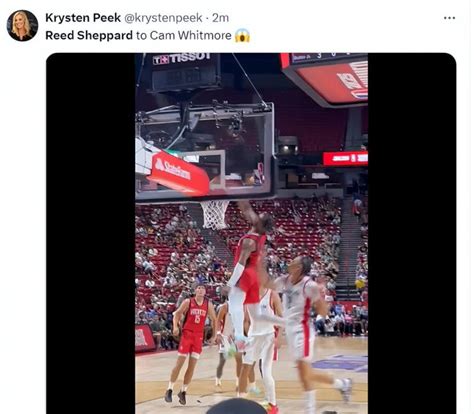
Task: Click the Rockets player wearing number 15
Action: coord(192,342)
